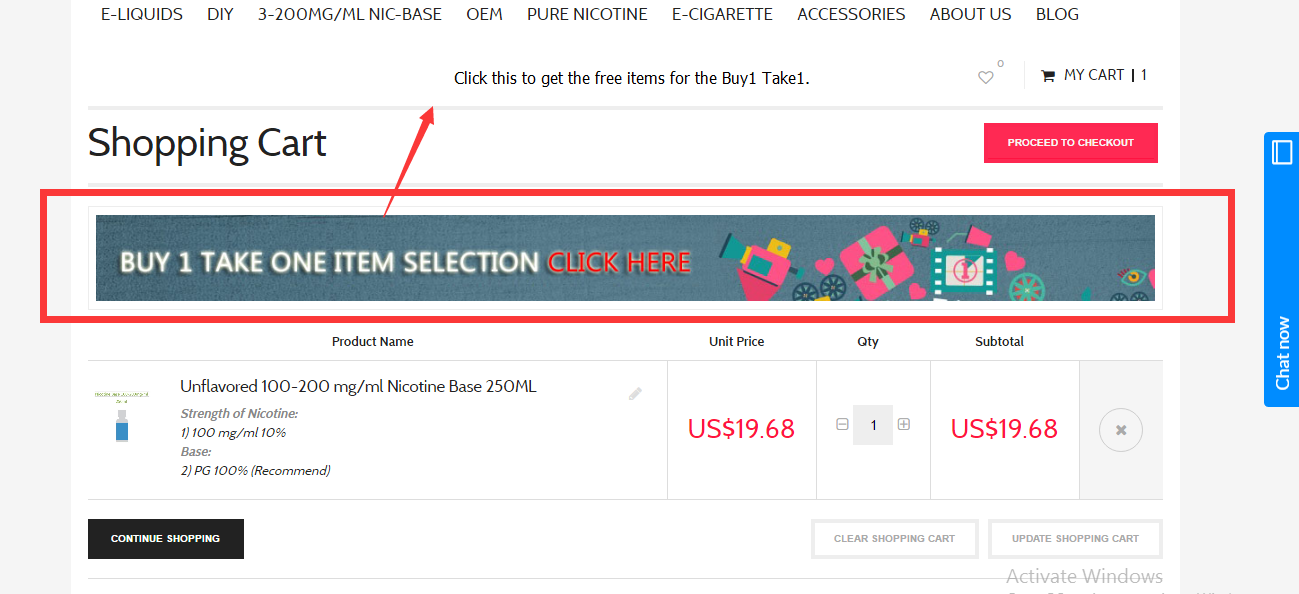
Task: Open the DIY menu item
Action: point(220,15)
